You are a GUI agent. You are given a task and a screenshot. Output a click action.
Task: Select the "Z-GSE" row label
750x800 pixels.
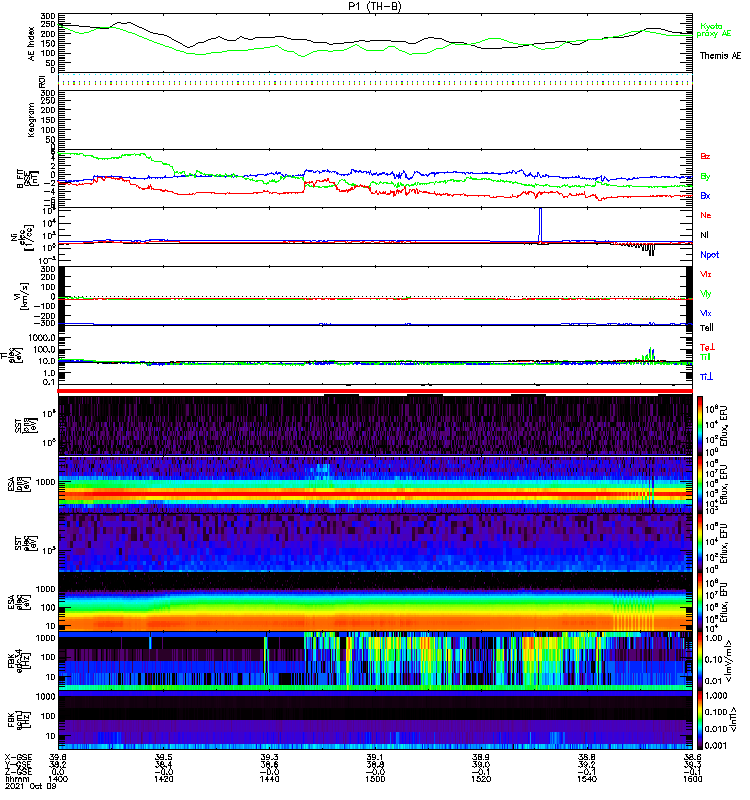pos(18,771)
